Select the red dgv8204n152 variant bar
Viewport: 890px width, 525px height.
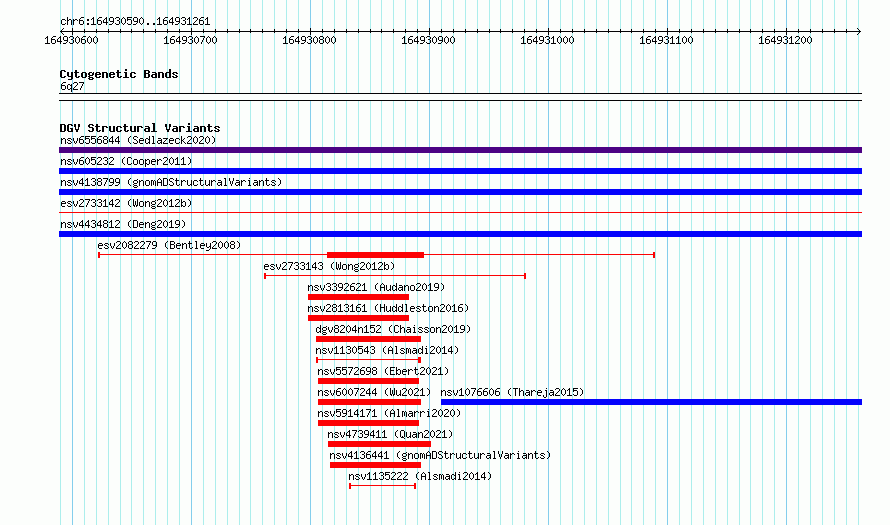point(368,339)
